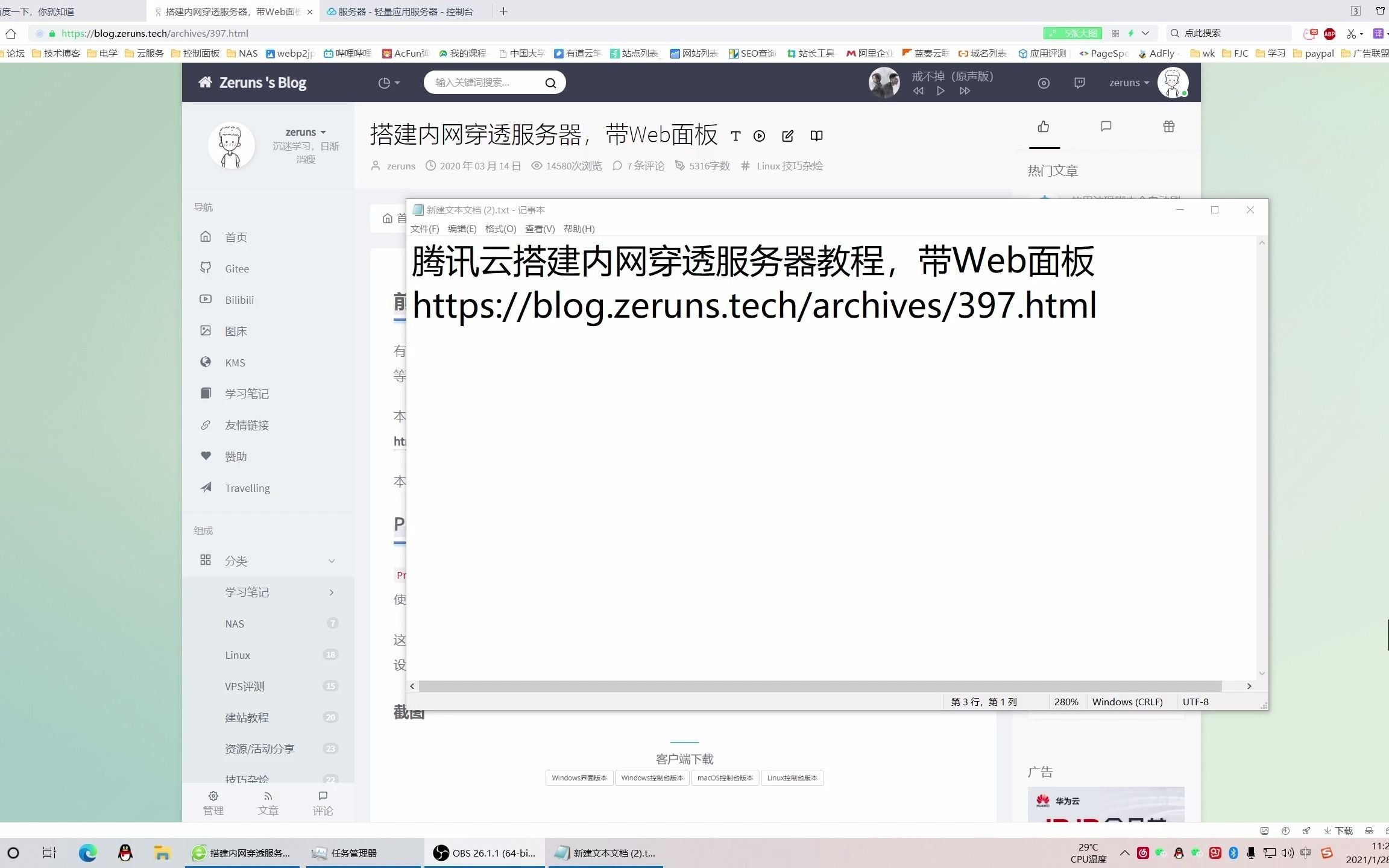Collapse the 分类 category expander
This screenshot has width=1389, height=868.
click(x=332, y=561)
